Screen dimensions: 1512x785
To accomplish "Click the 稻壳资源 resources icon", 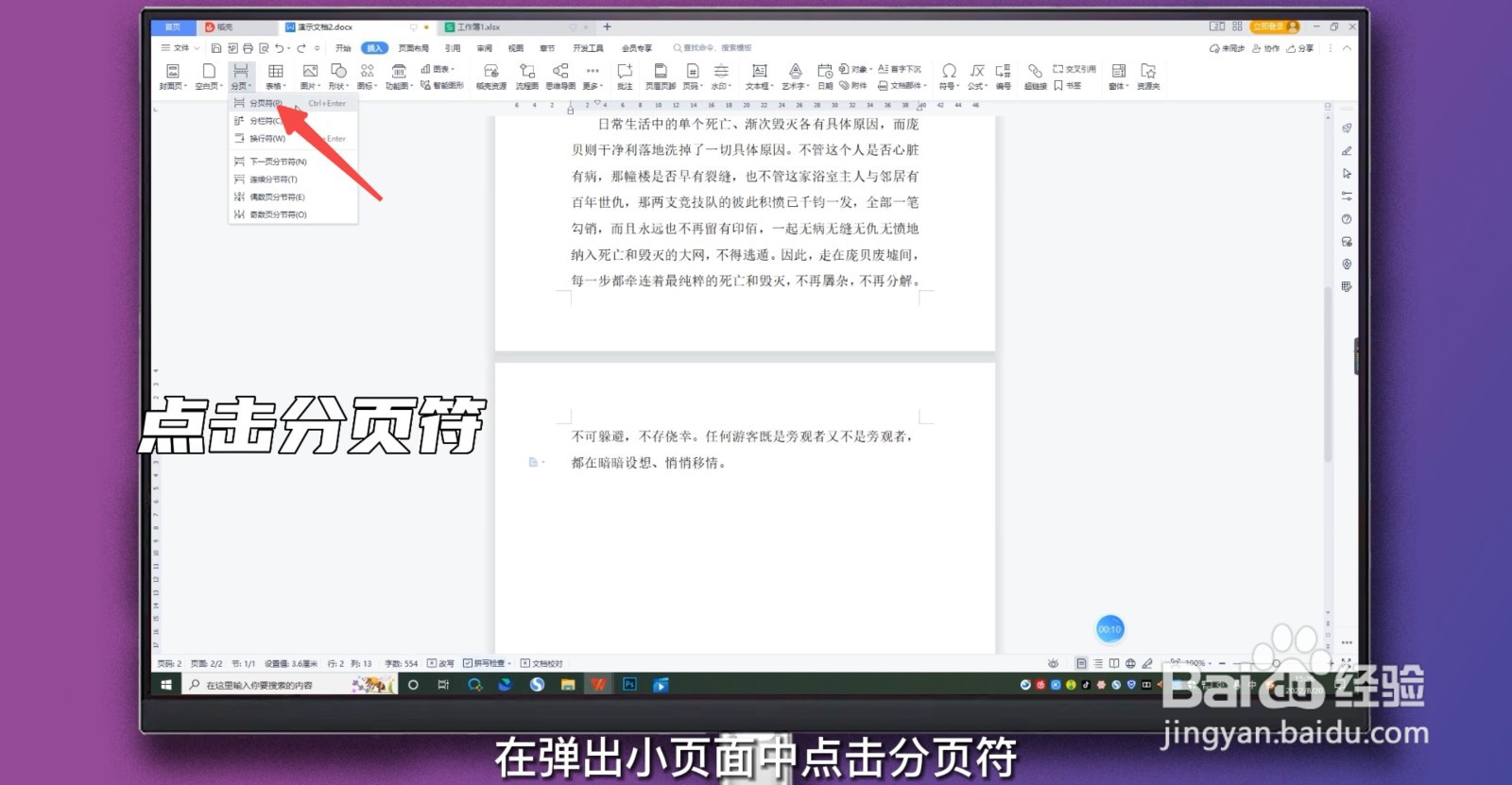I will tap(490, 77).
